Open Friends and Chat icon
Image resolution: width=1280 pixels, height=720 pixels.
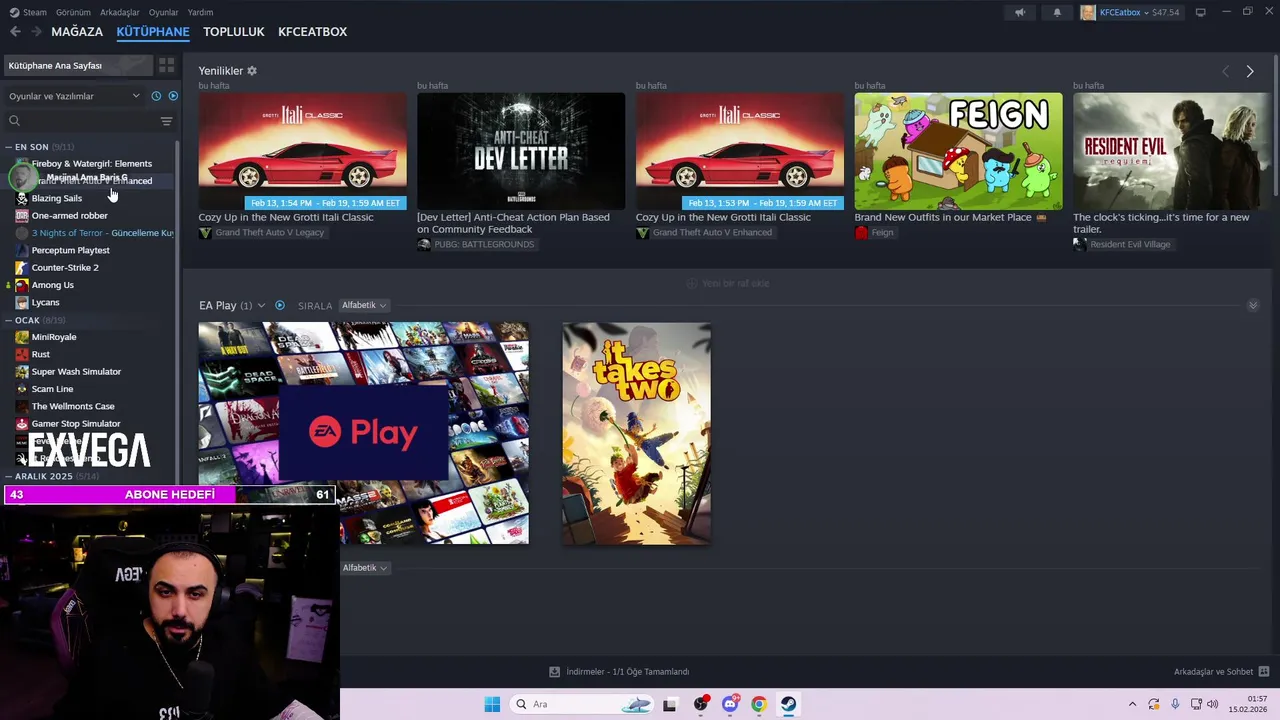click(1263, 672)
